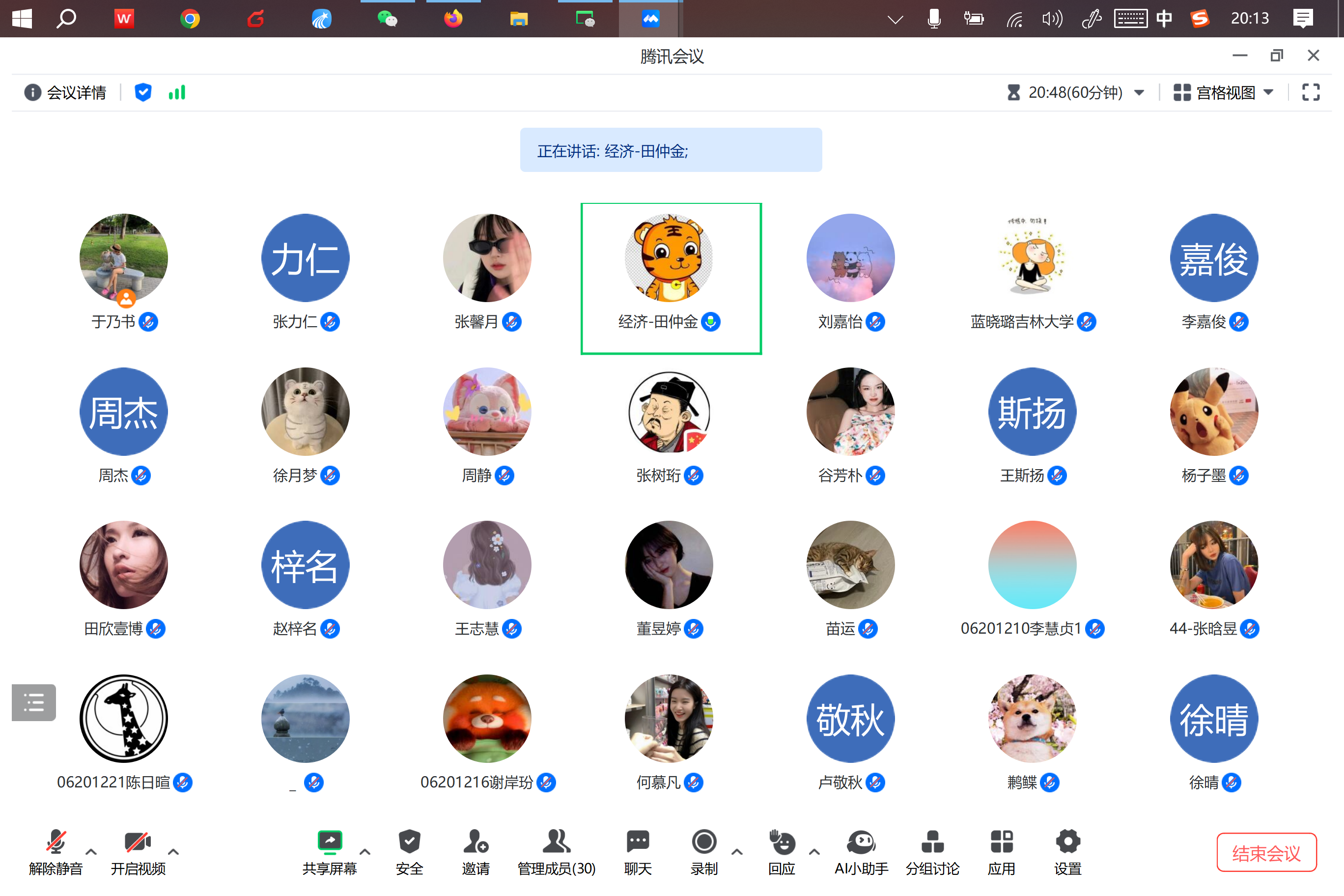
Task: Click the 回应 reaction icon
Action: [782, 841]
